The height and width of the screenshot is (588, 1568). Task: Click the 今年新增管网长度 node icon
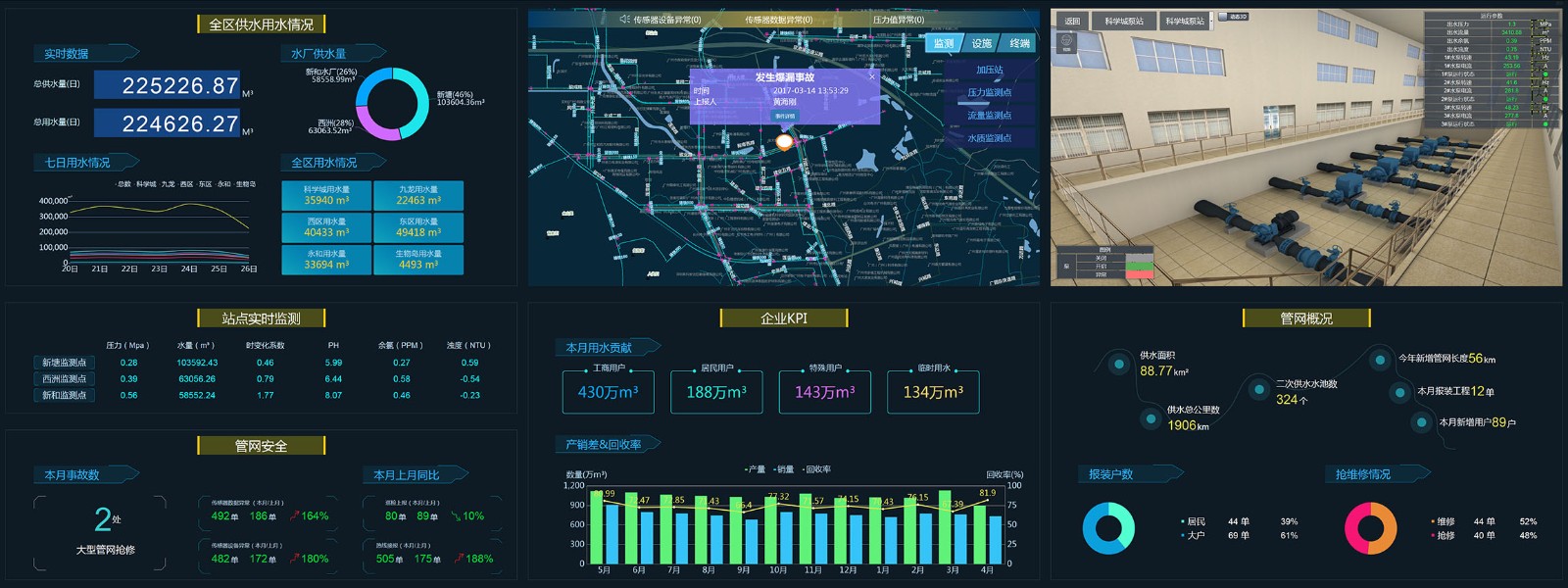click(x=1380, y=360)
